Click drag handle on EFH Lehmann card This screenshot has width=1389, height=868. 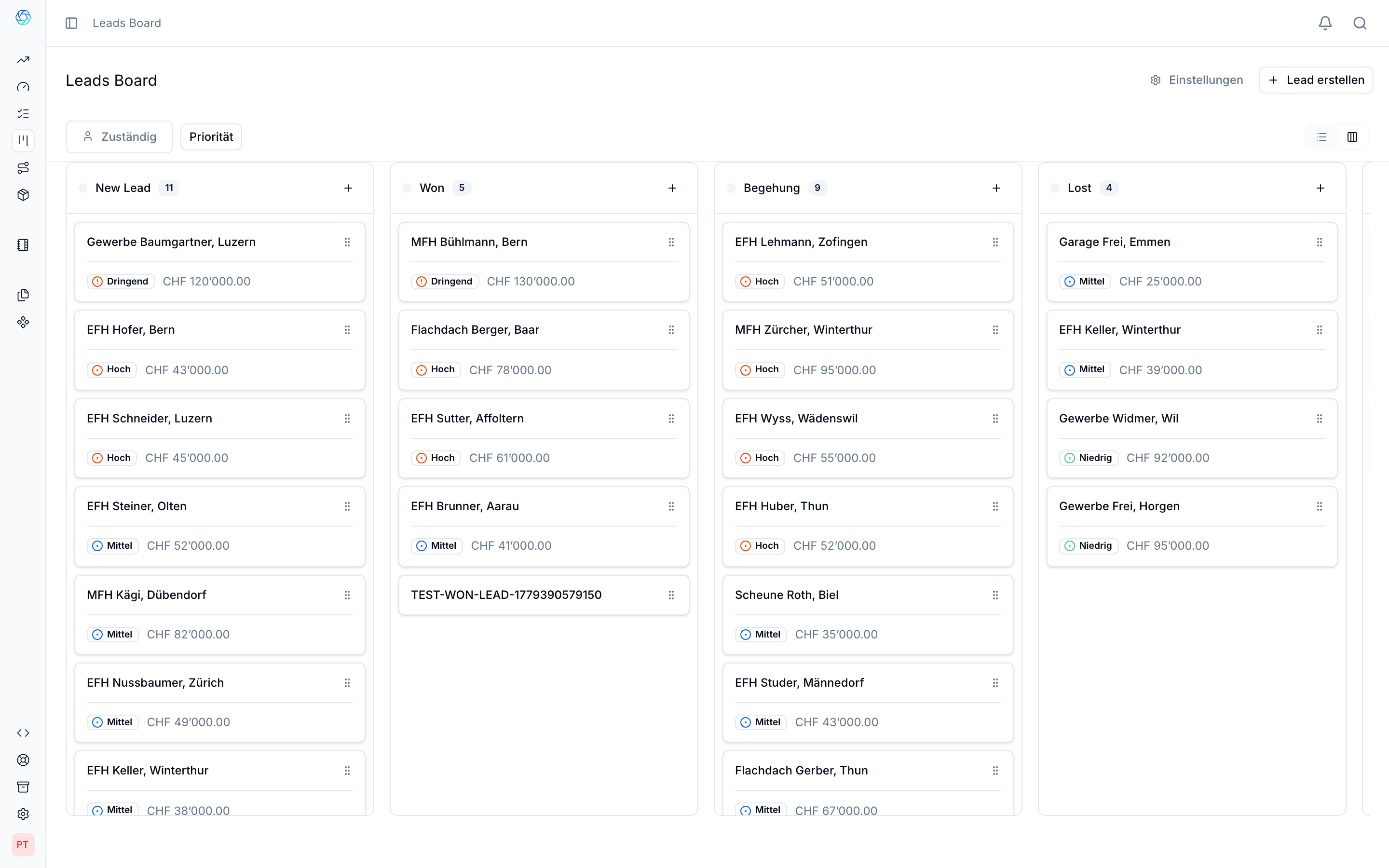(995, 242)
